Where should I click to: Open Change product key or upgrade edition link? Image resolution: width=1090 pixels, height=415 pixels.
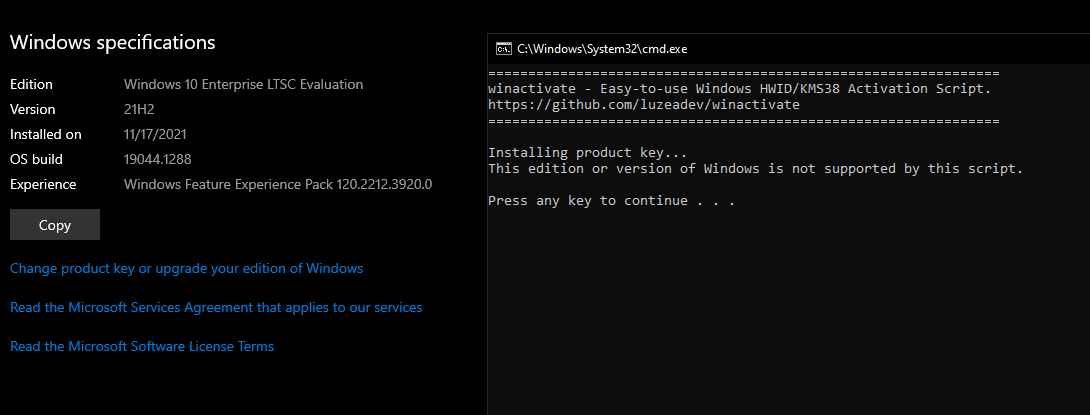[186, 269]
